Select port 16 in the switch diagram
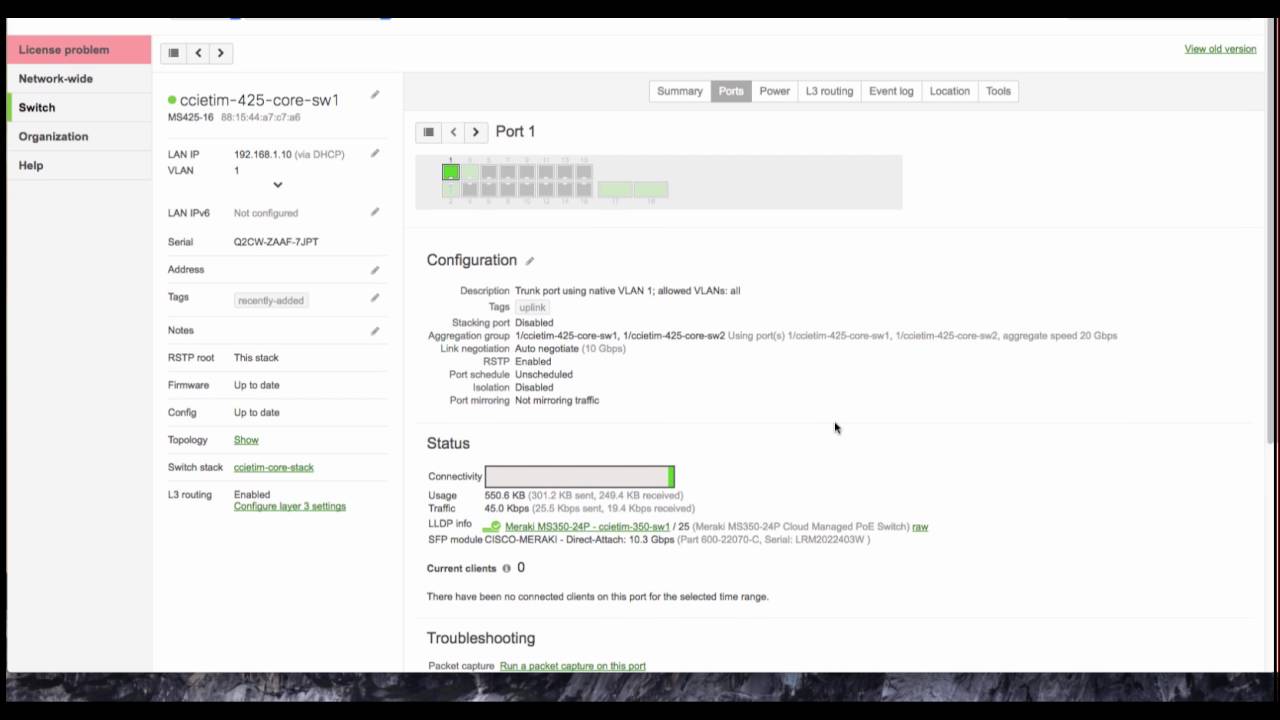This screenshot has height=720, width=1280. click(584, 190)
